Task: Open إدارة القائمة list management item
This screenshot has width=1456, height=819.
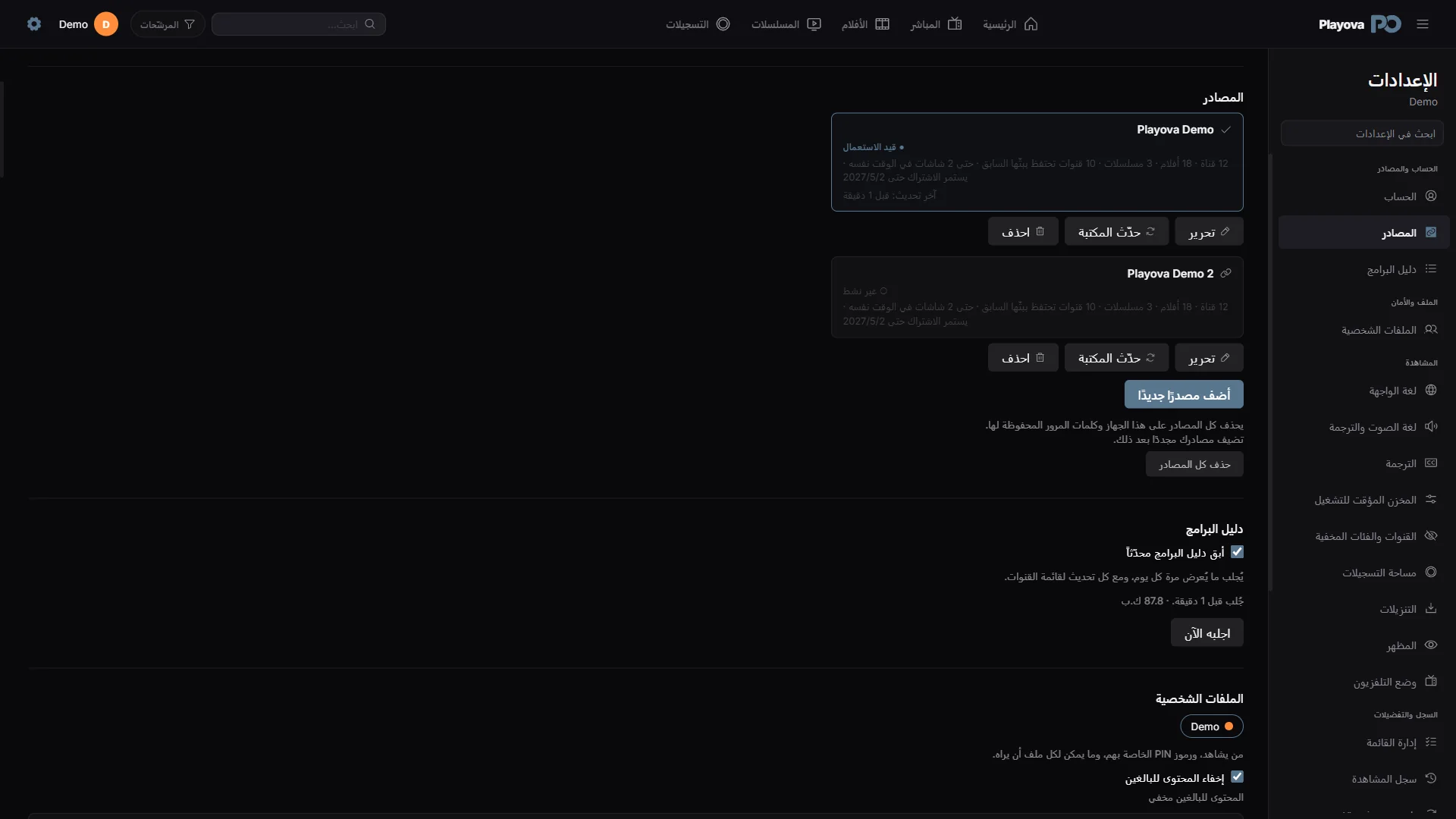Action: click(1364, 742)
